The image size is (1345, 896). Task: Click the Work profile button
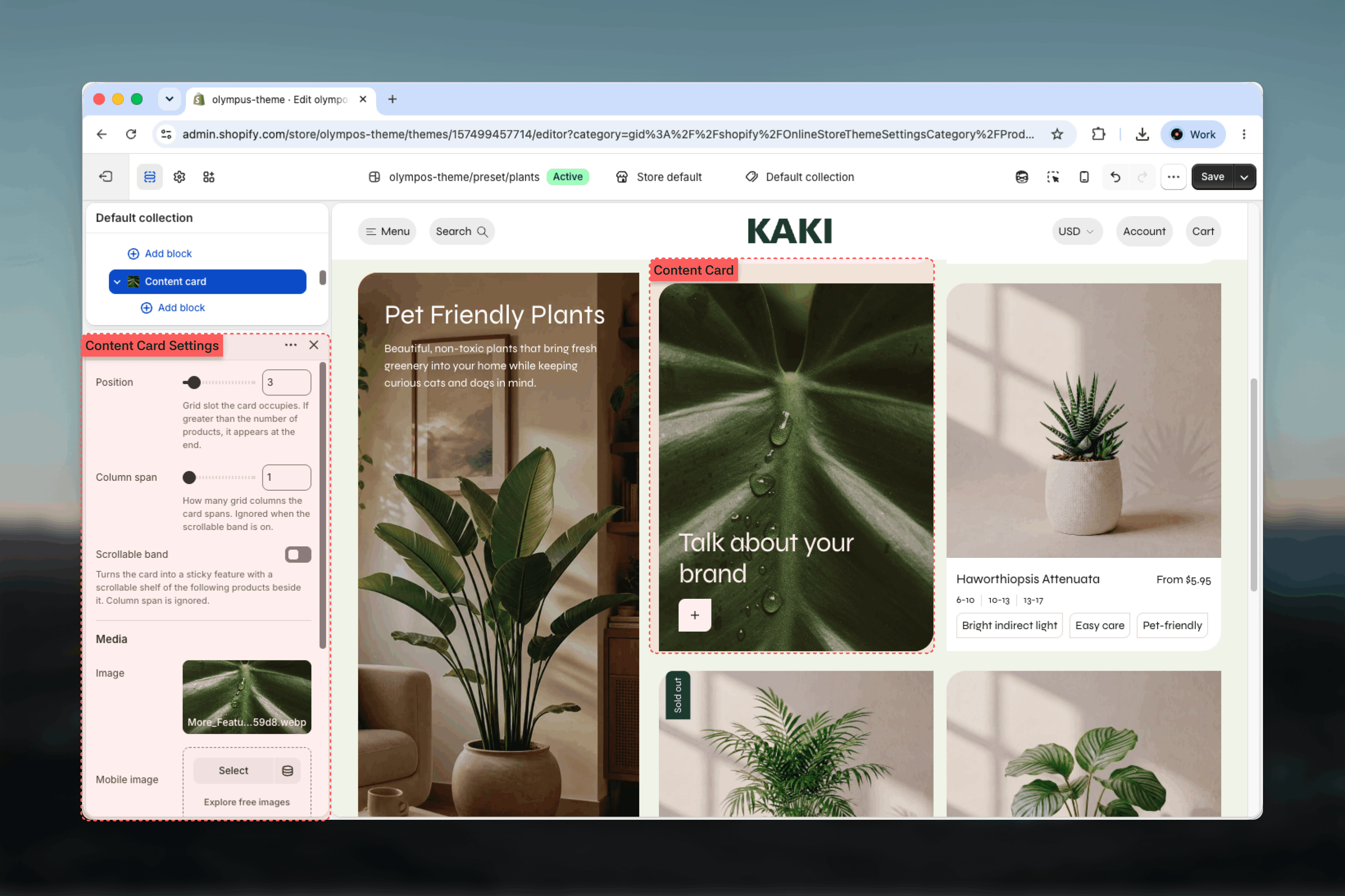pos(1193,134)
